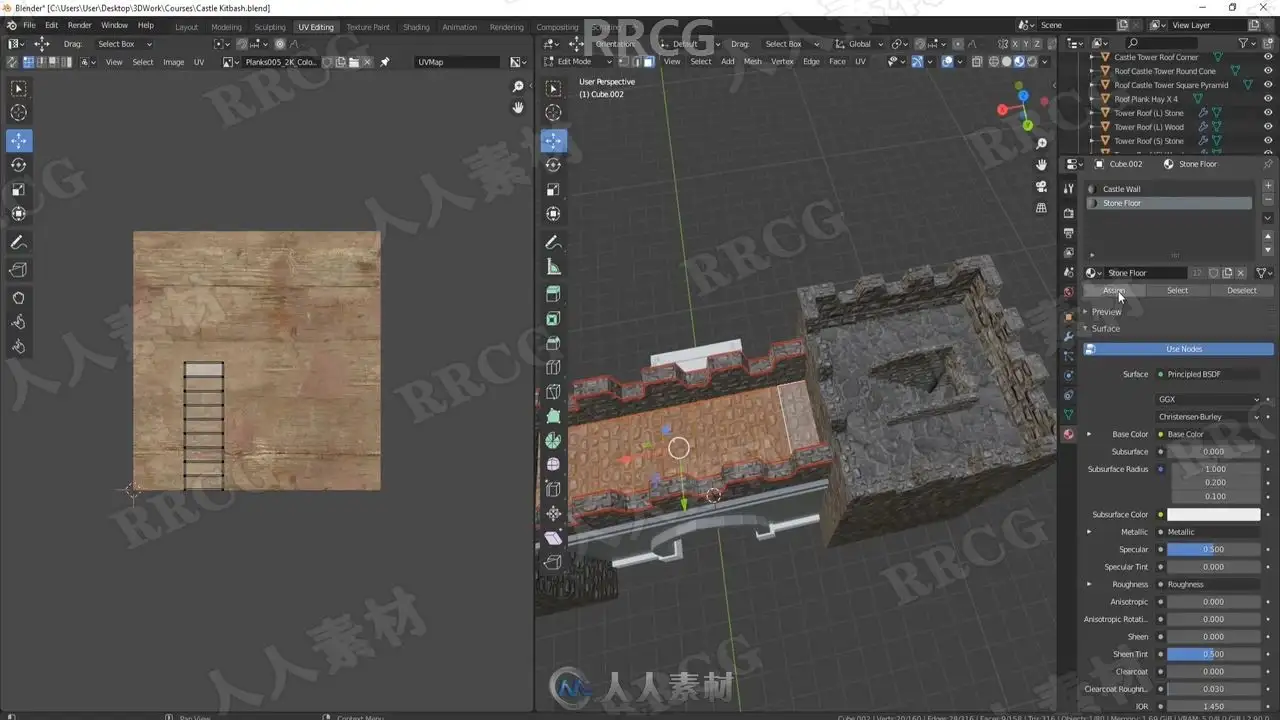This screenshot has height=720, width=1280.
Task: Select the Measure tool in the 3D viewport
Action: [553, 267]
